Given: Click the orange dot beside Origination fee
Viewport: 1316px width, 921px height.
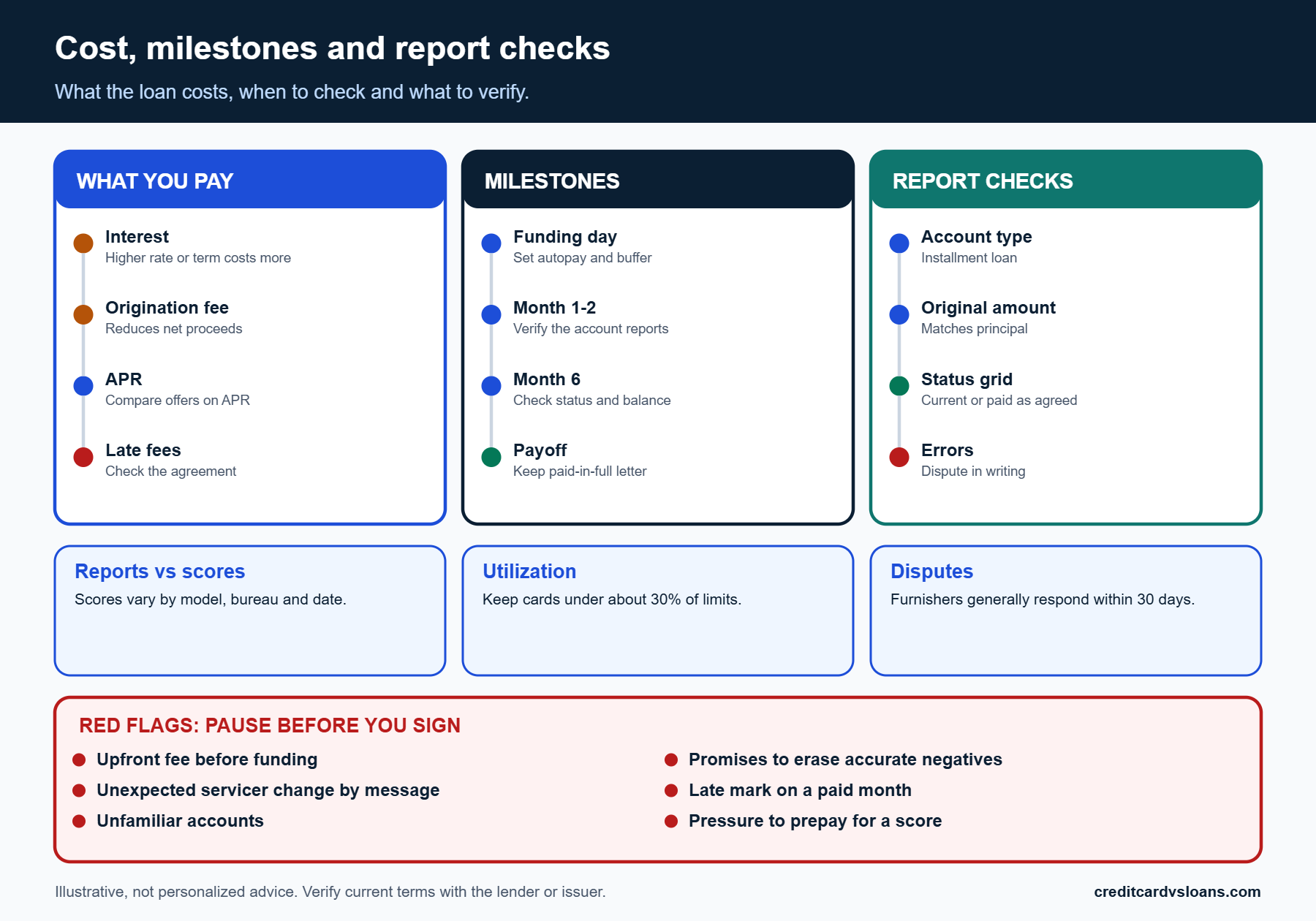Looking at the screenshot, I should [83, 314].
